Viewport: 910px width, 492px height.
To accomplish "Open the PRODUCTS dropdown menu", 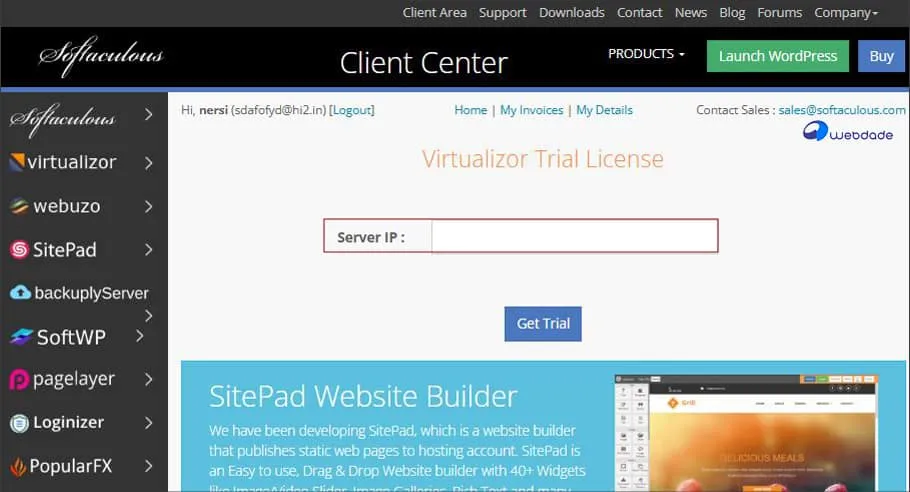I will [646, 54].
